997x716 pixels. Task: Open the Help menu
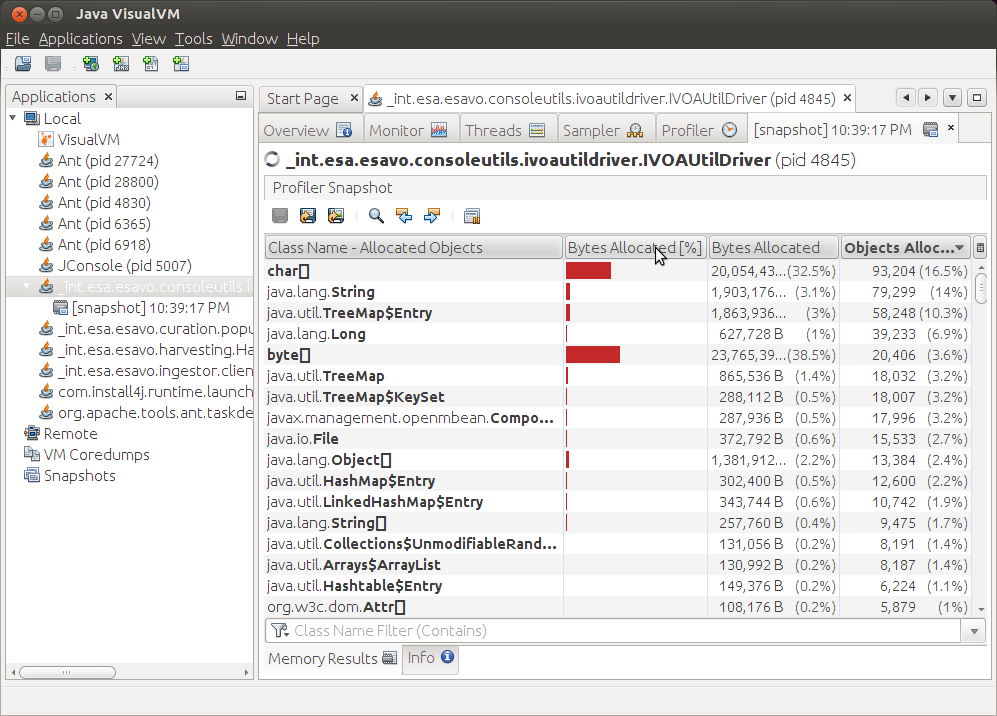pos(303,39)
